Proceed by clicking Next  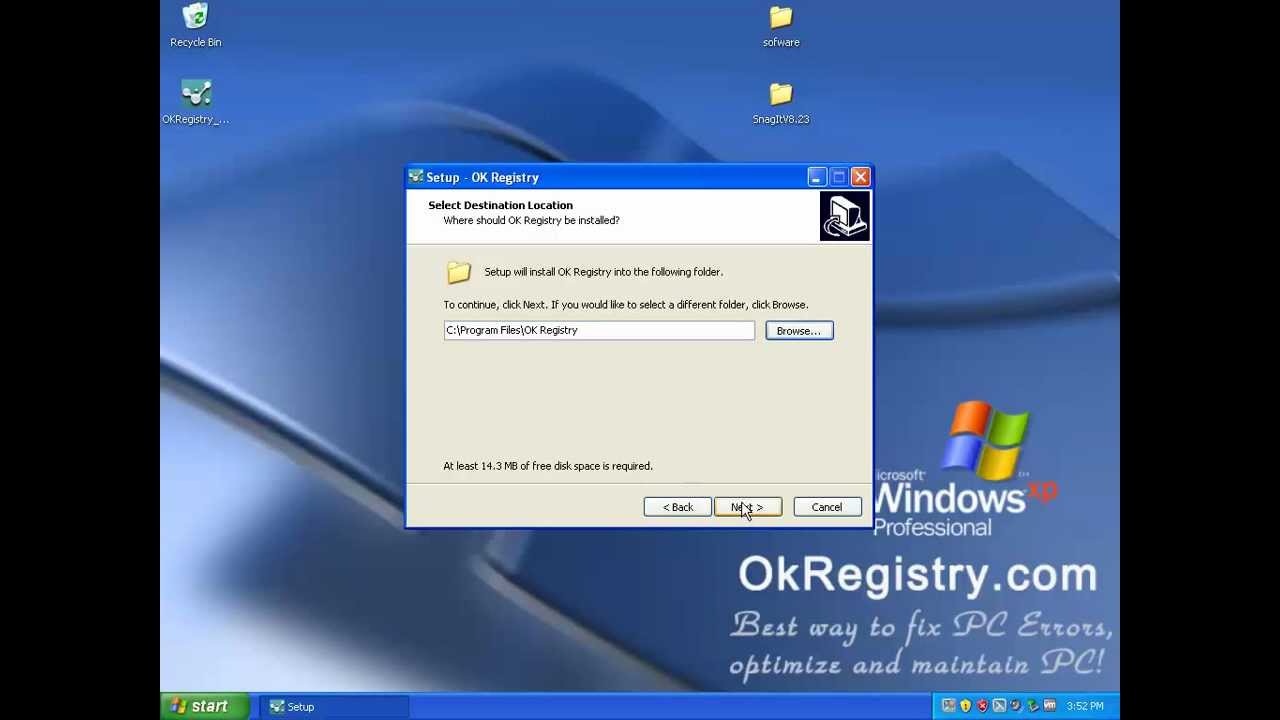coord(748,507)
